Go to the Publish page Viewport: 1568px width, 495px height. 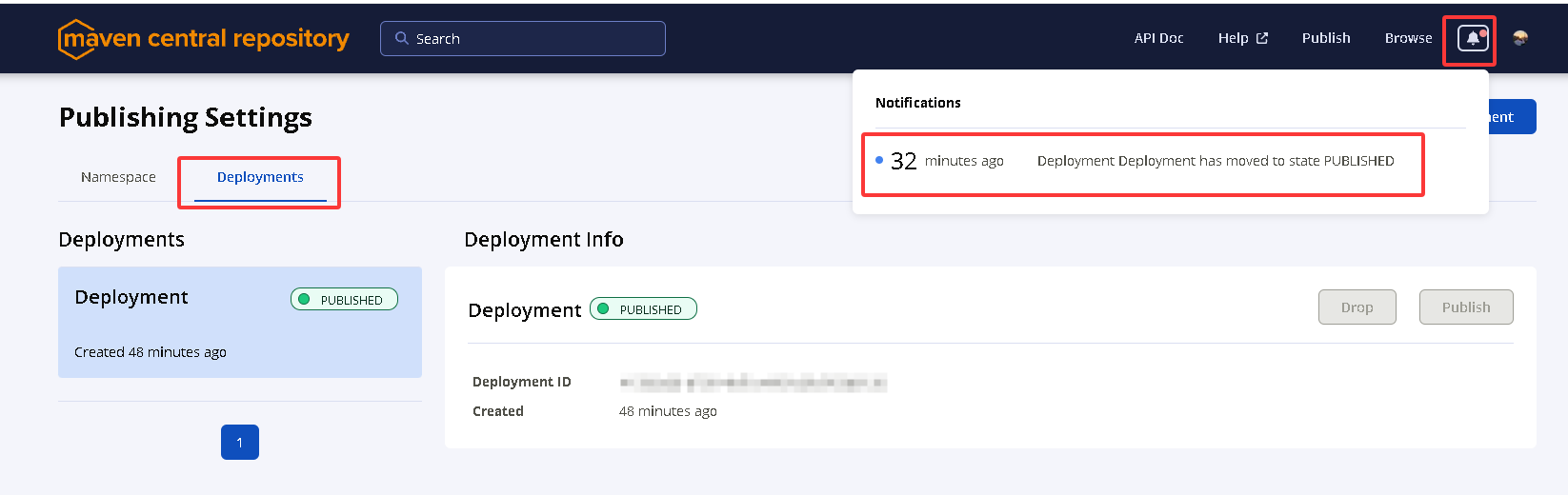coord(1326,38)
